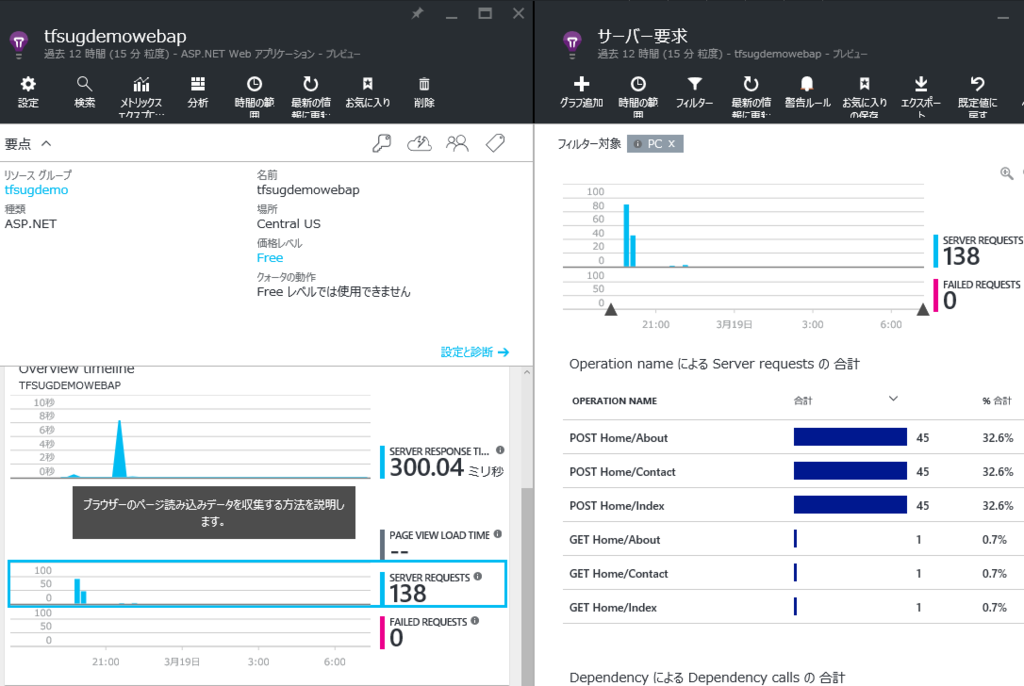Set time range in Server requests blade
1024x686 pixels.
tap(638, 95)
